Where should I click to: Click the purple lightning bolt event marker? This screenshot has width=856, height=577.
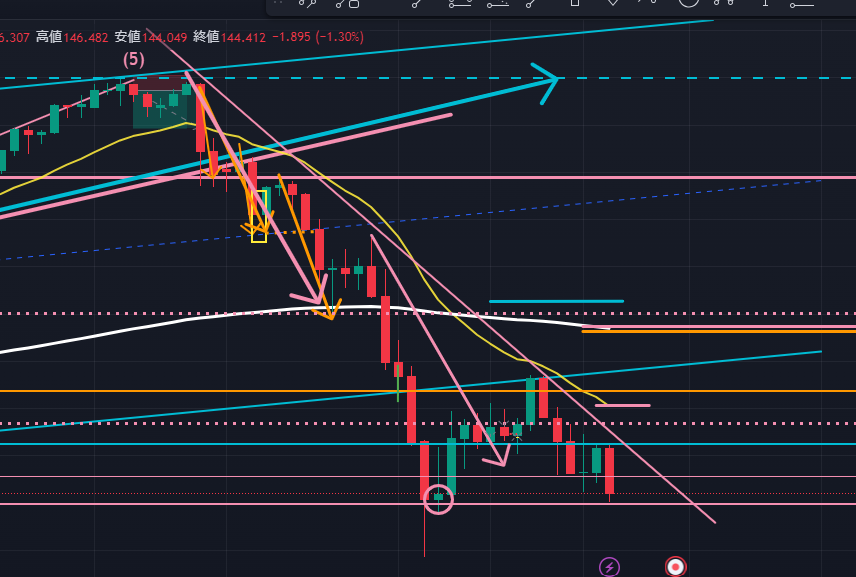[x=609, y=567]
